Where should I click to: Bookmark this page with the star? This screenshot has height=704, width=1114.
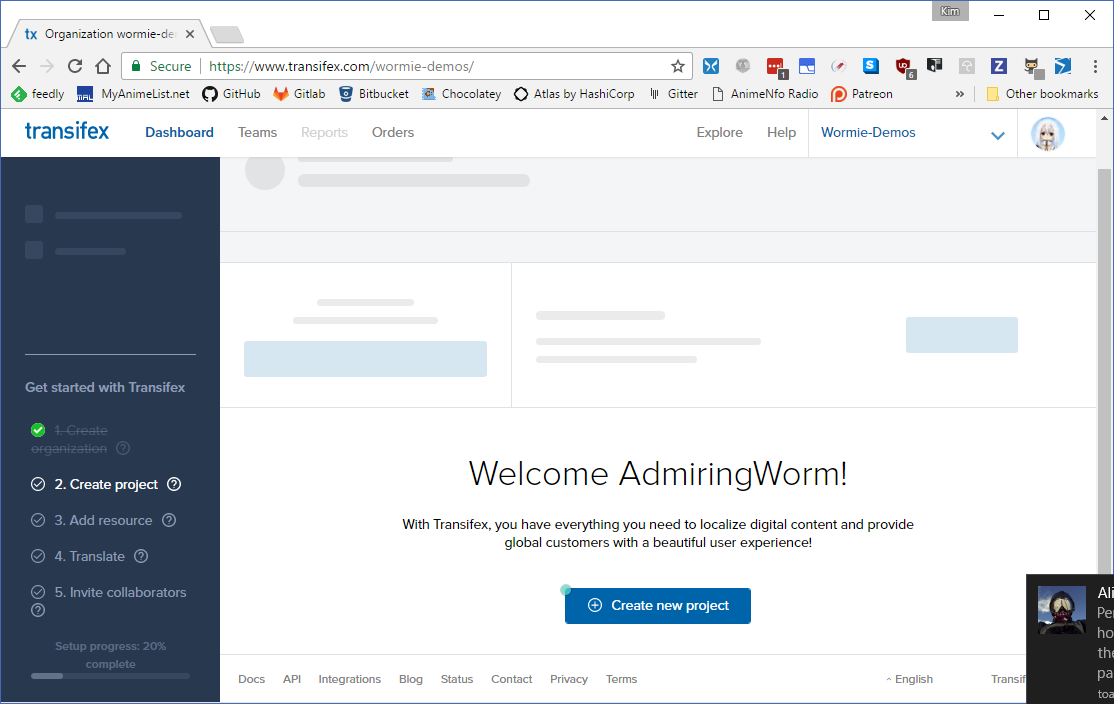pyautogui.click(x=678, y=66)
